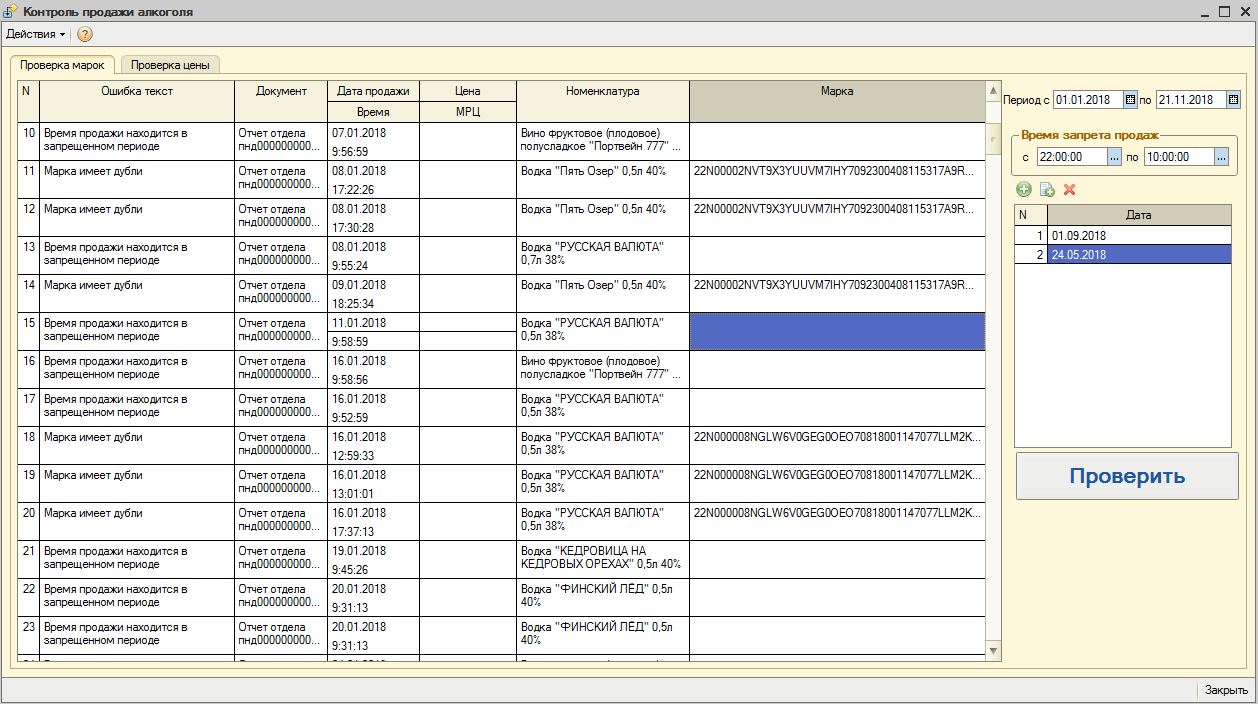Click the Марка column header

tap(837, 101)
